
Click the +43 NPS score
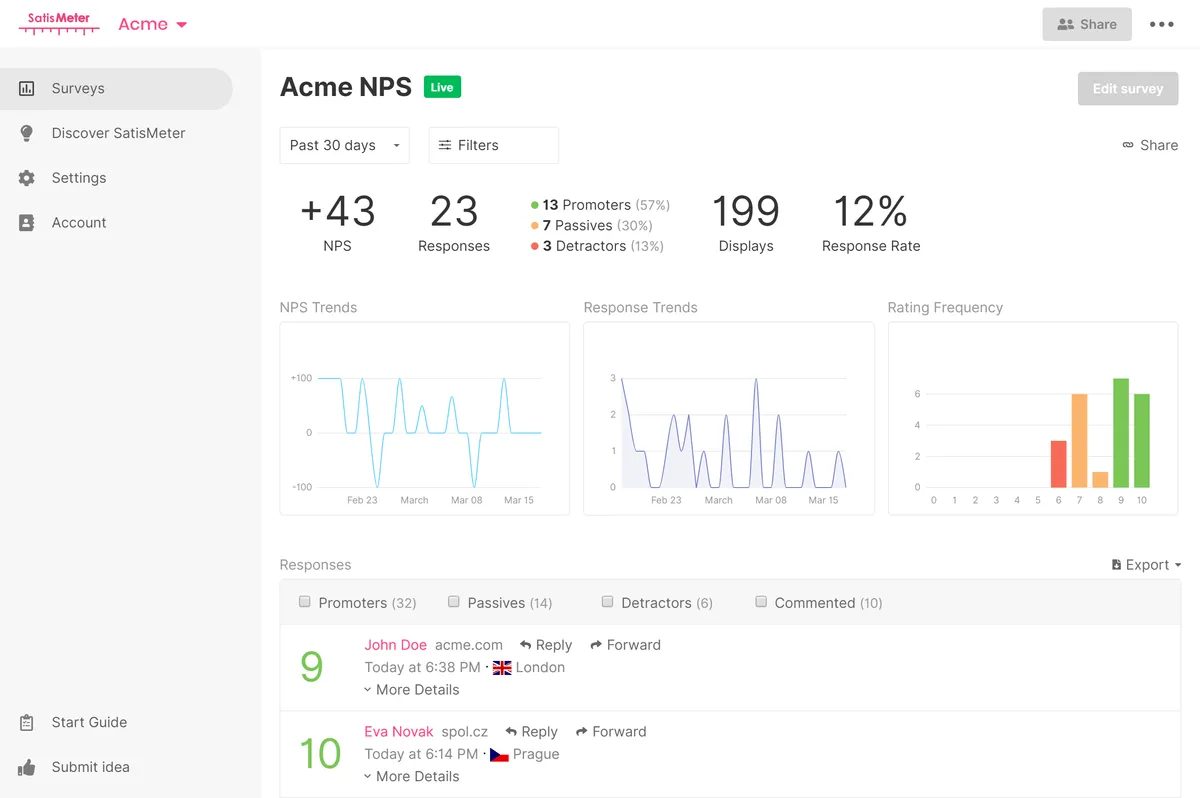337,211
